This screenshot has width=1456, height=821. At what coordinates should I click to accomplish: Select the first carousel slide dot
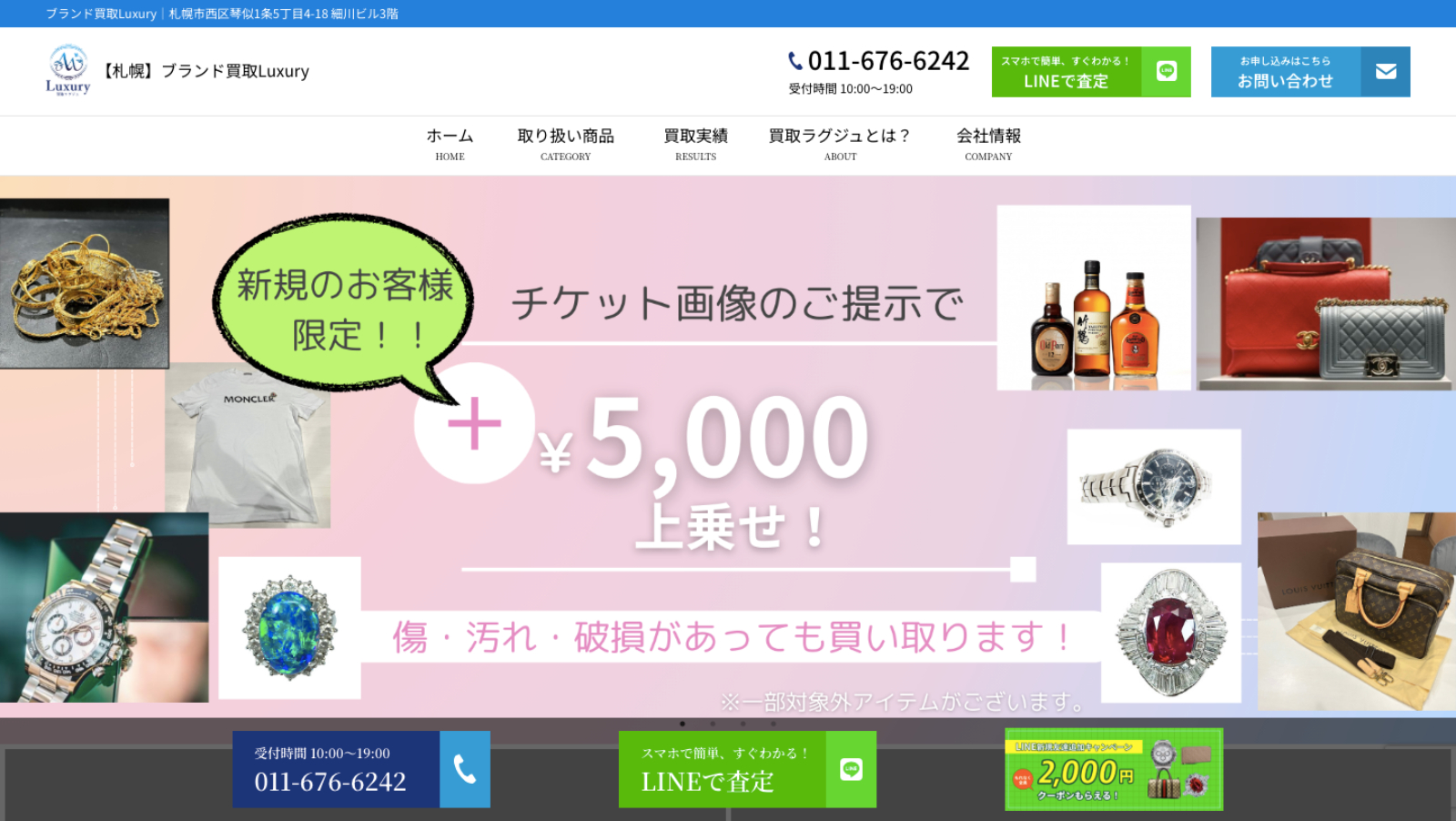coord(682,724)
